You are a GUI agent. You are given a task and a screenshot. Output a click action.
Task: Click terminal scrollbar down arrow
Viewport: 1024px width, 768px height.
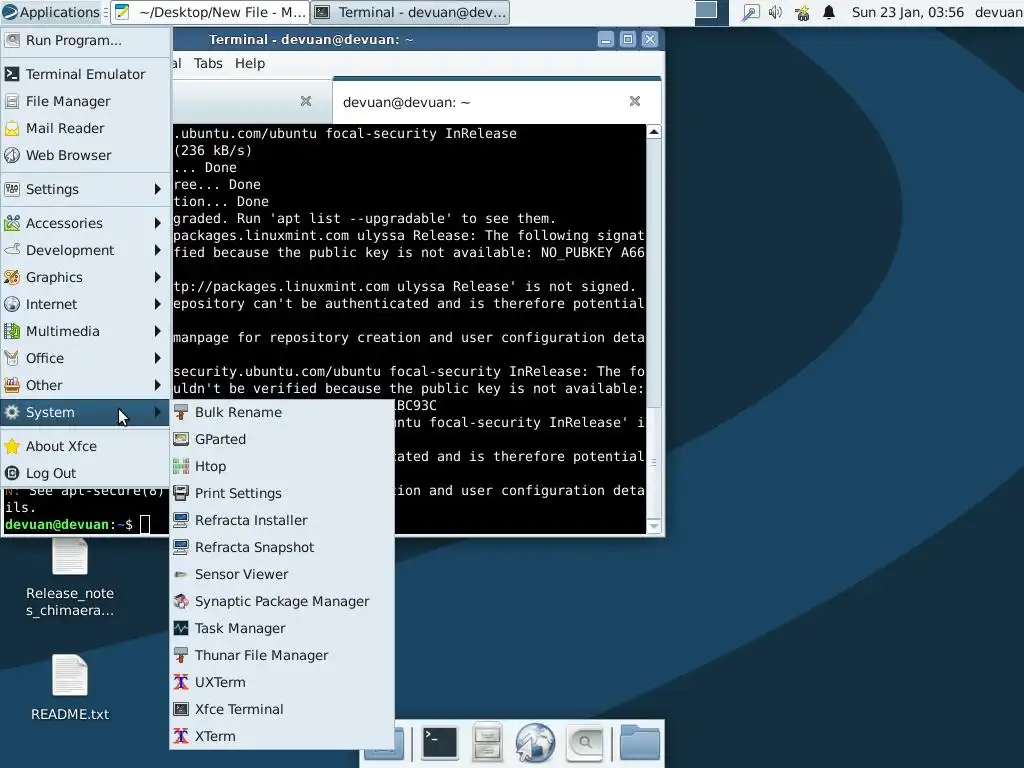coord(654,526)
